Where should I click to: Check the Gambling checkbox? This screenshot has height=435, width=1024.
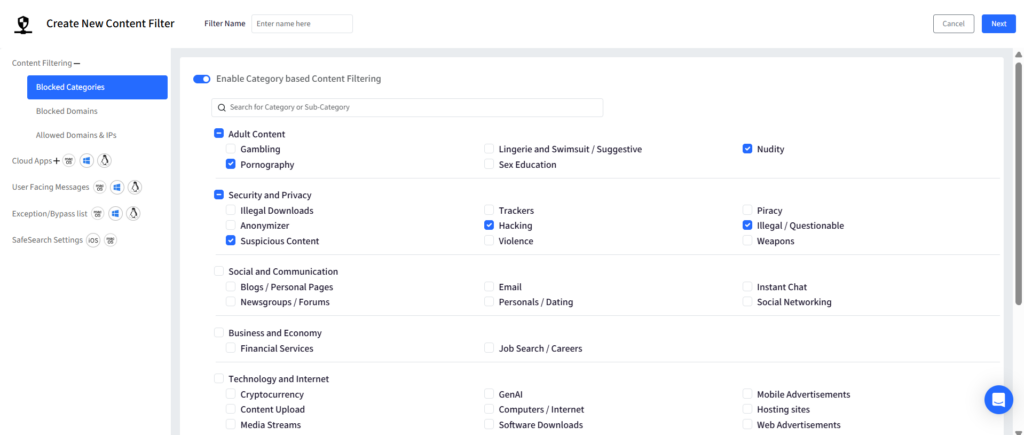231,149
